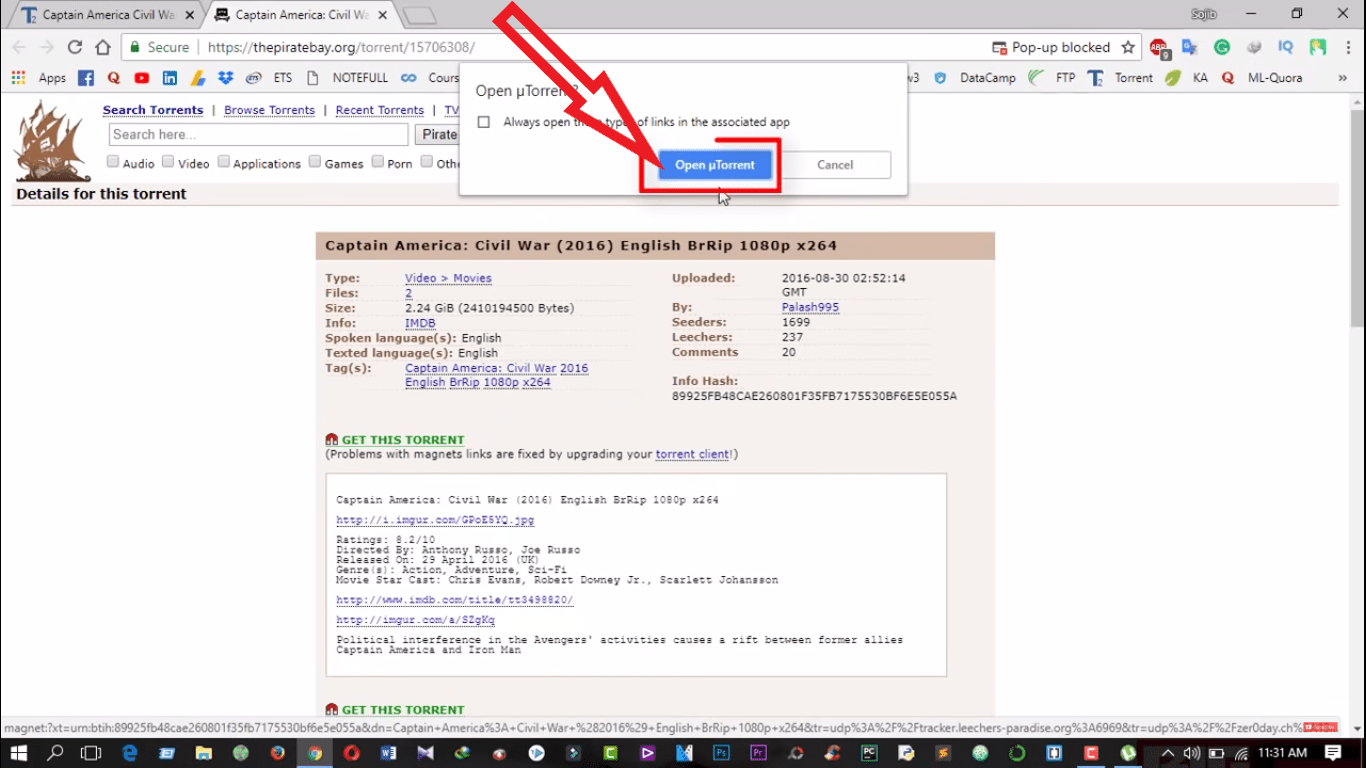
Task: Tick the Applications category checkbox
Action: (x=224, y=161)
